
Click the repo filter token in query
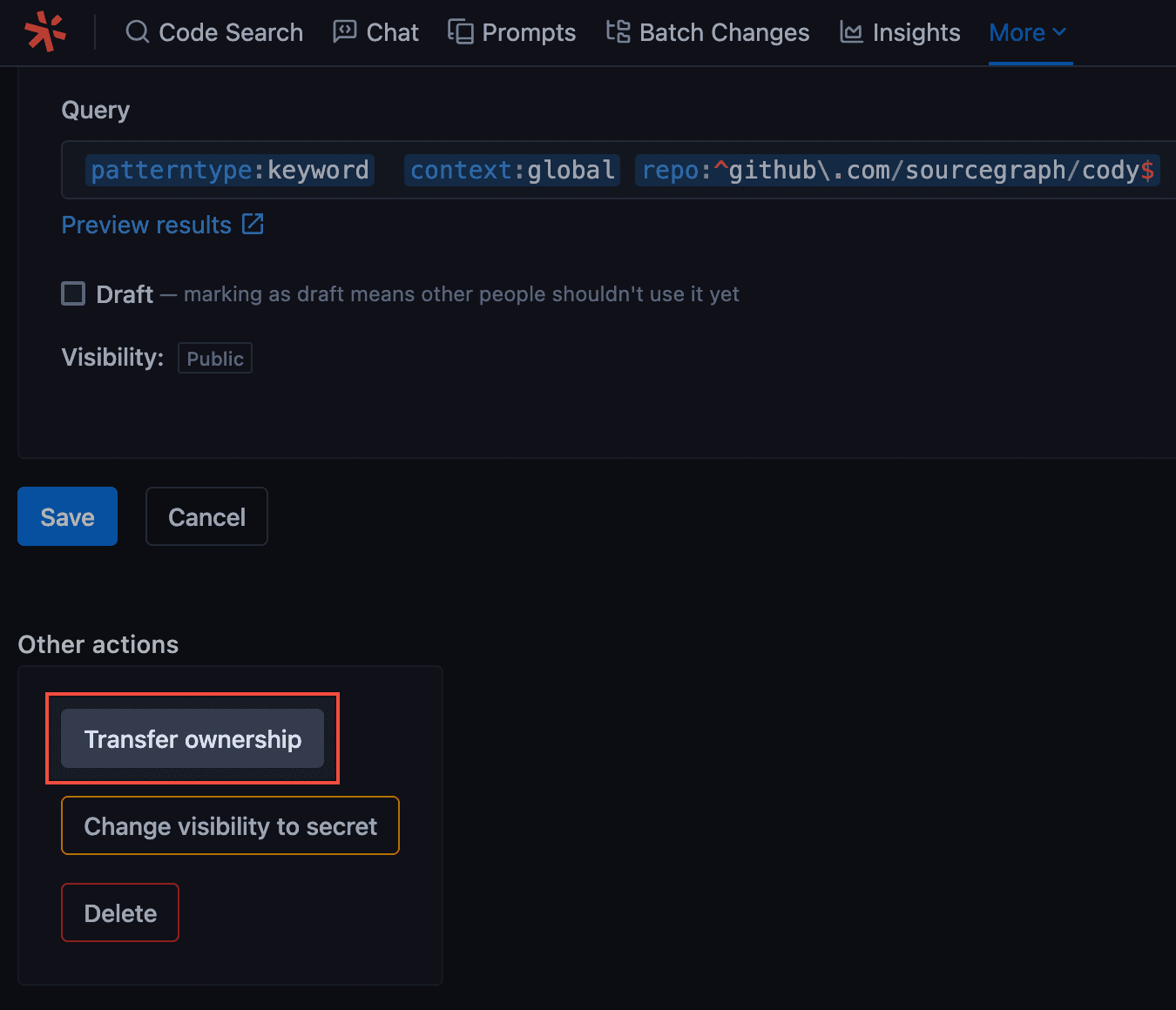coord(898,170)
